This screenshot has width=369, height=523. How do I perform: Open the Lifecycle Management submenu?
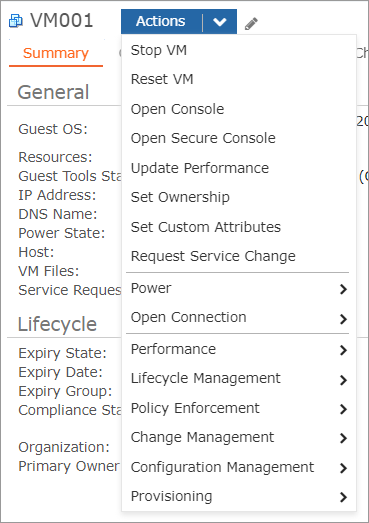pyautogui.click(x=239, y=379)
